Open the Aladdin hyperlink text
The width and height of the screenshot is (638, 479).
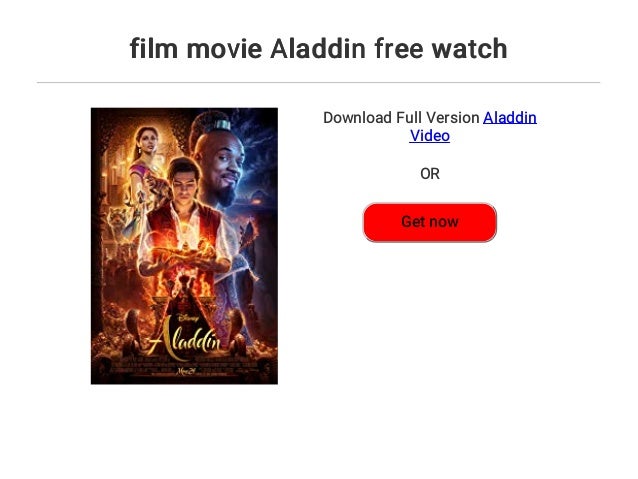tap(509, 118)
